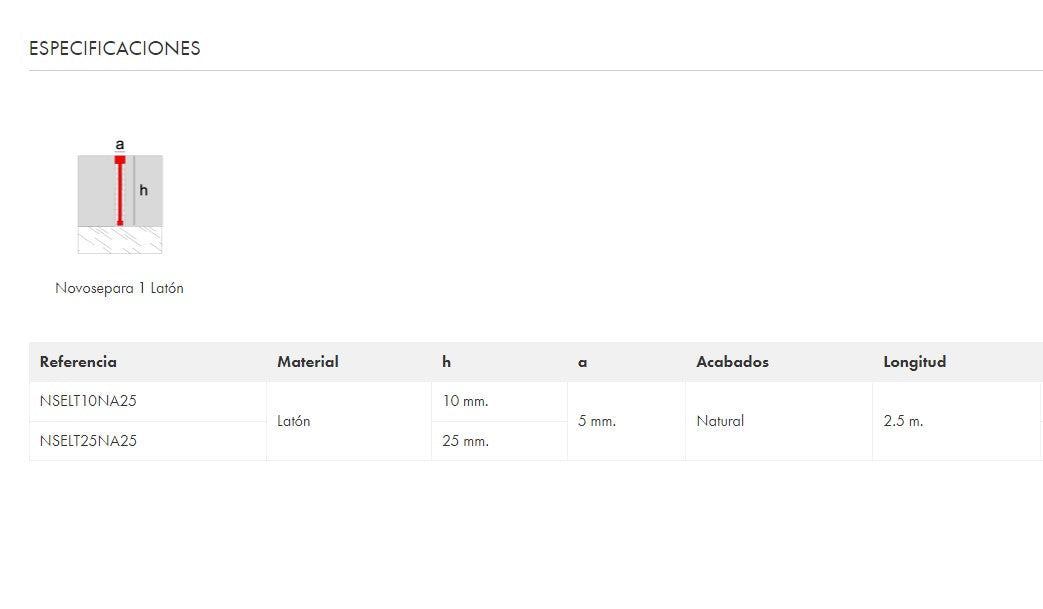The image size is (1043, 609).
Task: Click the 2.5 m. length cell
Action: coord(903,421)
